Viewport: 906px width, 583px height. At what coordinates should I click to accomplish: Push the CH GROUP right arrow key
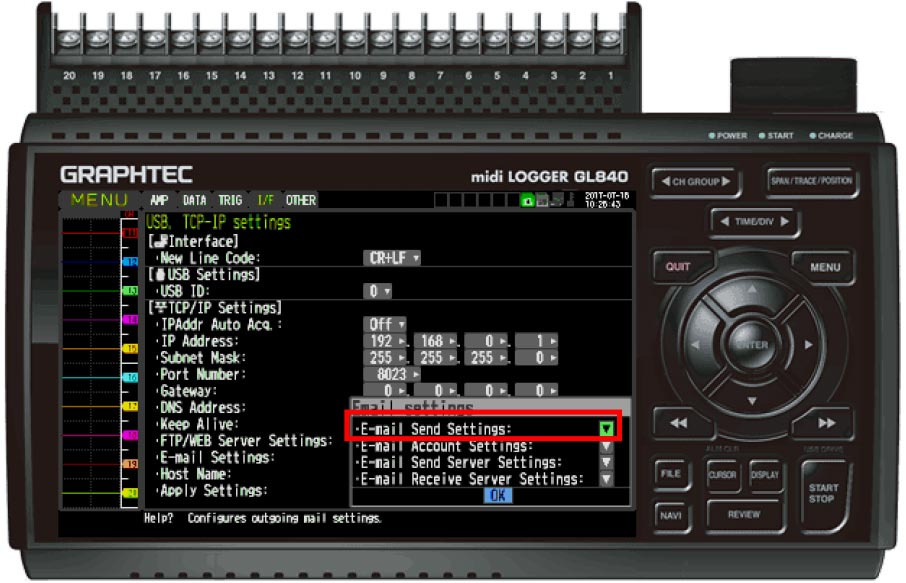pos(726,181)
